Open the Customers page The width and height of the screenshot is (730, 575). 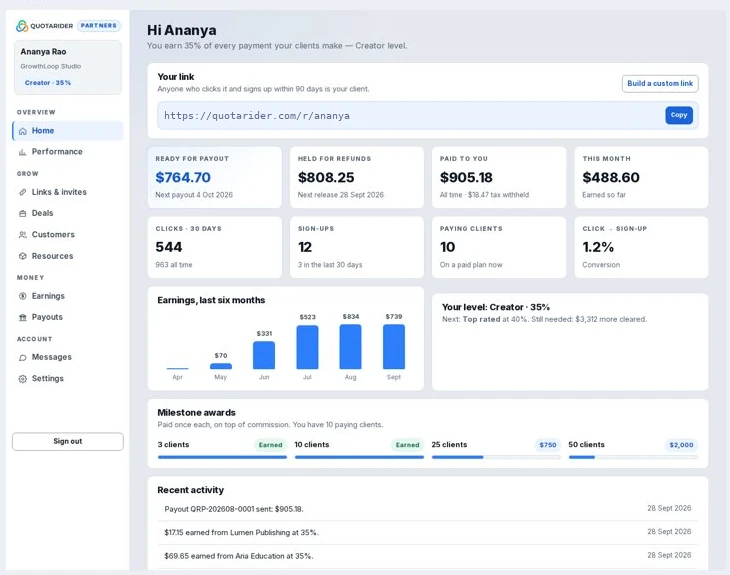[68, 234]
